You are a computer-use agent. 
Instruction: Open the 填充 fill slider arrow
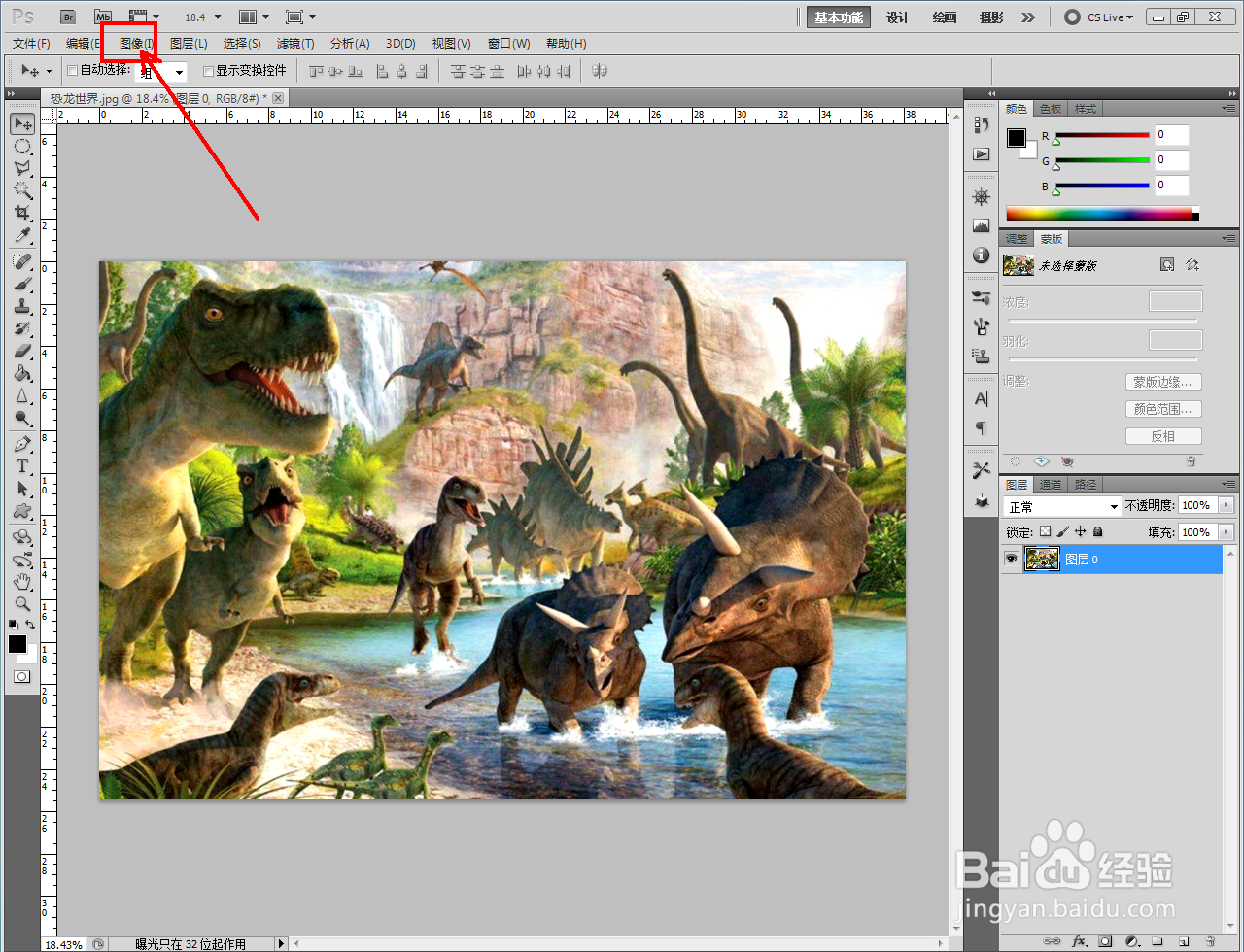pyautogui.click(x=1226, y=532)
